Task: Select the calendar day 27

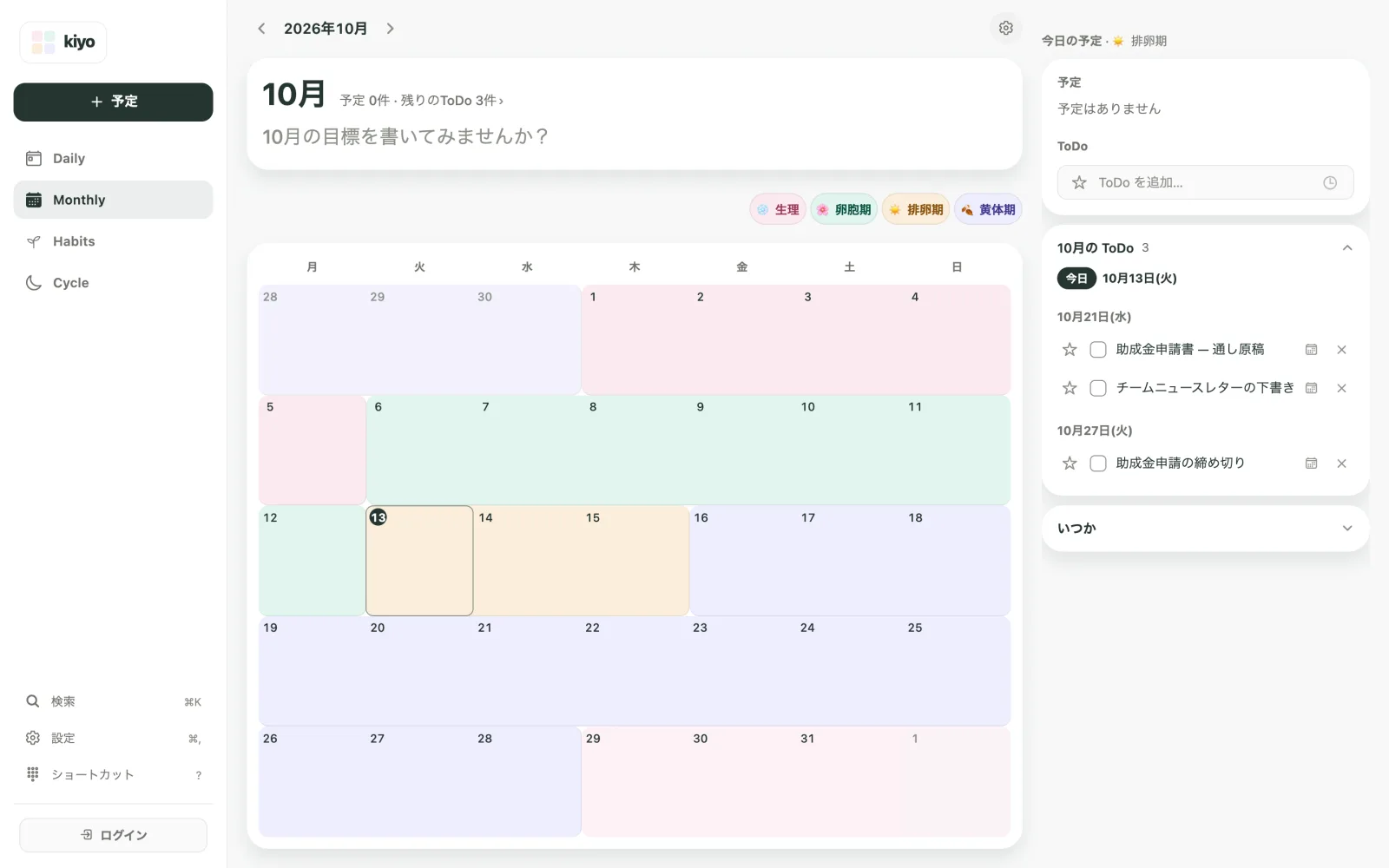Action: point(419,781)
